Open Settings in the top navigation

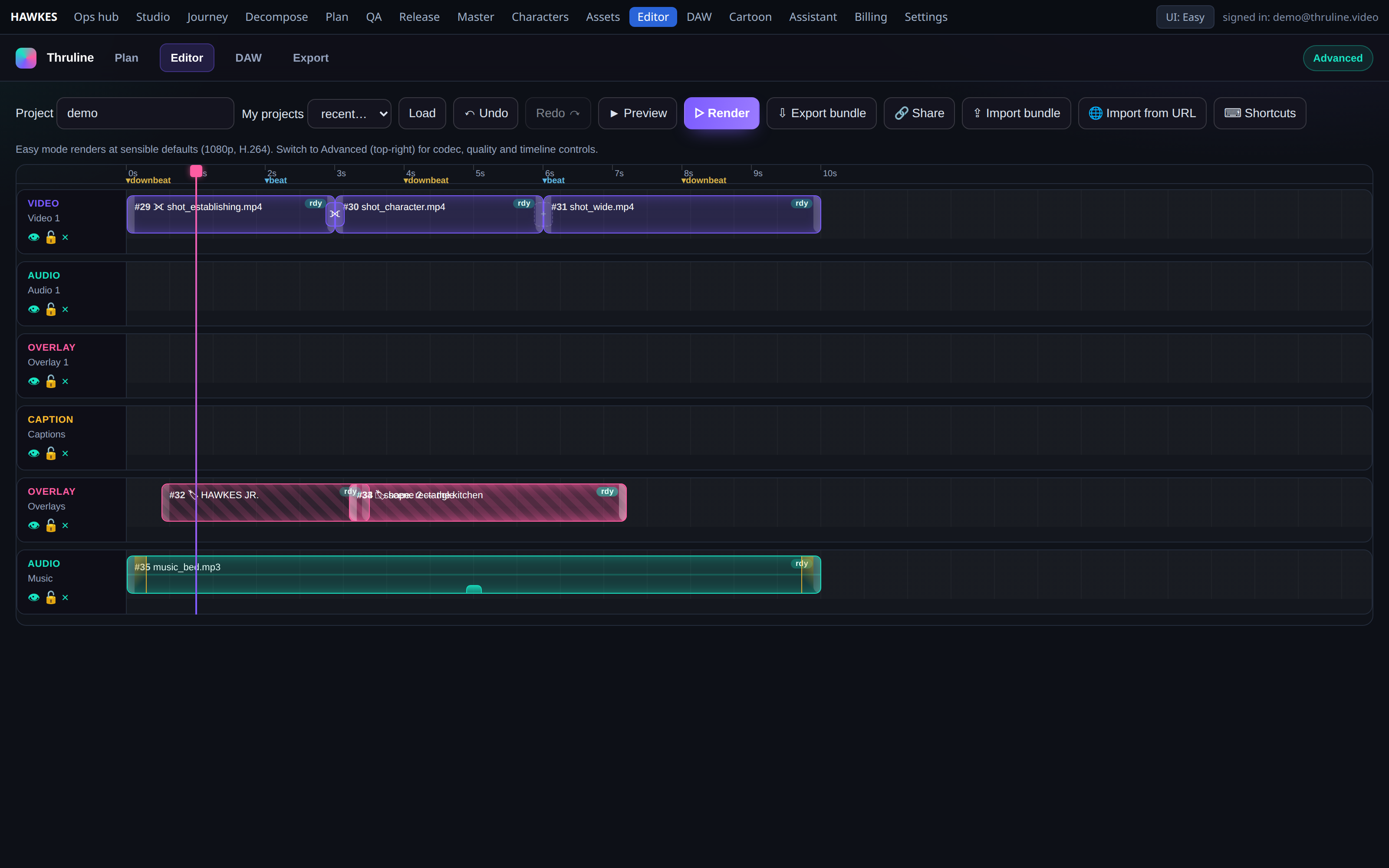coord(926,17)
